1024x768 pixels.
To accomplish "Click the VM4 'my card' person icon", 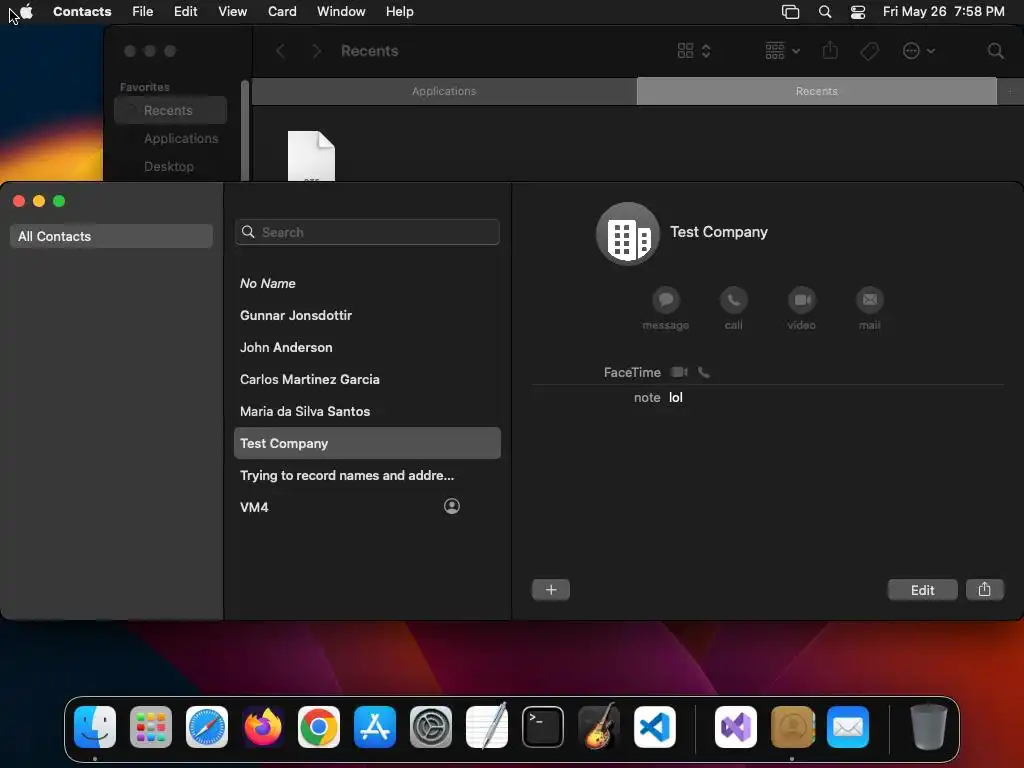I will click(452, 506).
